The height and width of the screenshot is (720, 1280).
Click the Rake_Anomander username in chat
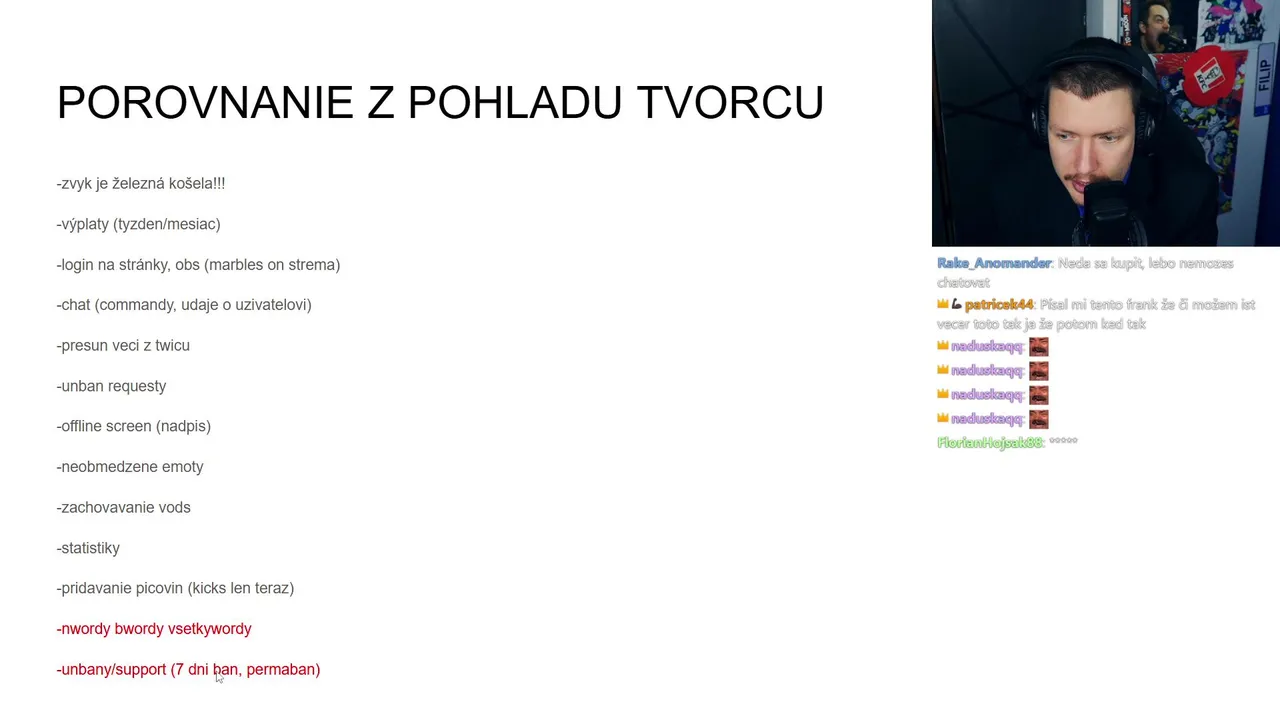[x=993, y=263]
